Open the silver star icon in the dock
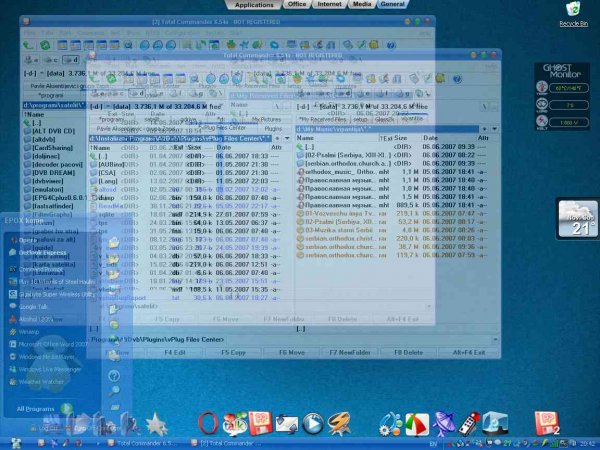Image resolution: width=600 pixels, height=450 pixels. [156, 424]
